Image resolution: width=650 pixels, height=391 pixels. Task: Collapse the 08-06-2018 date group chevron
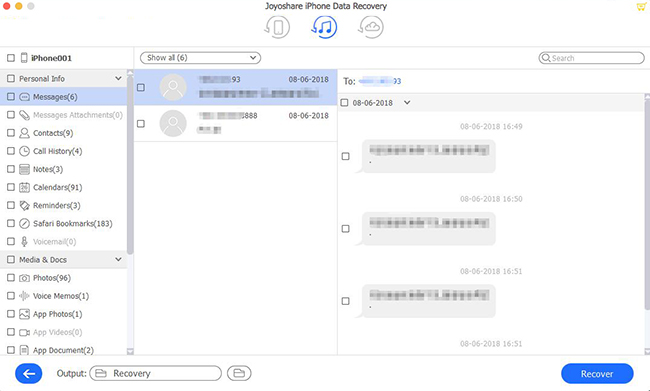click(x=407, y=102)
